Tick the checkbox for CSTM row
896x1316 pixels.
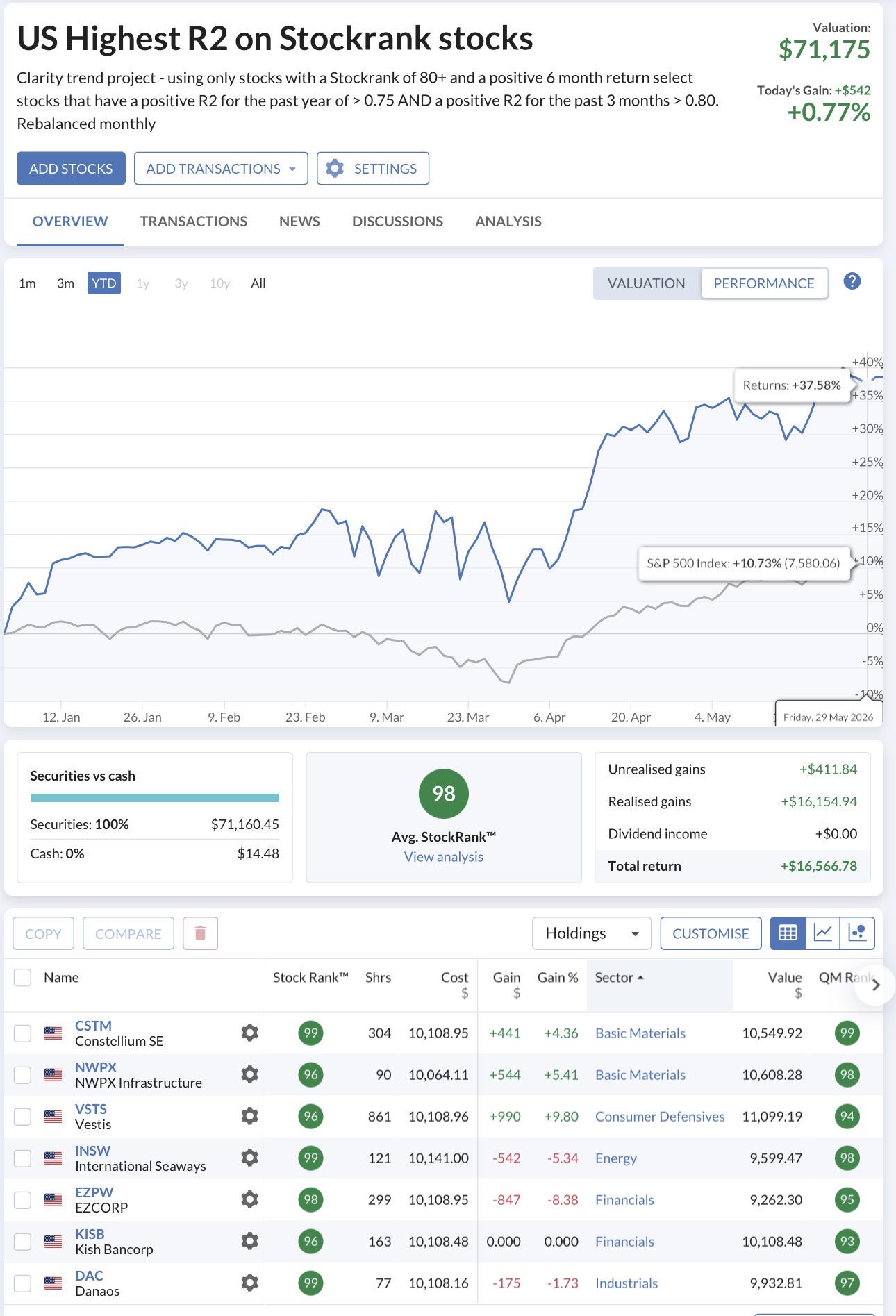[23, 1033]
